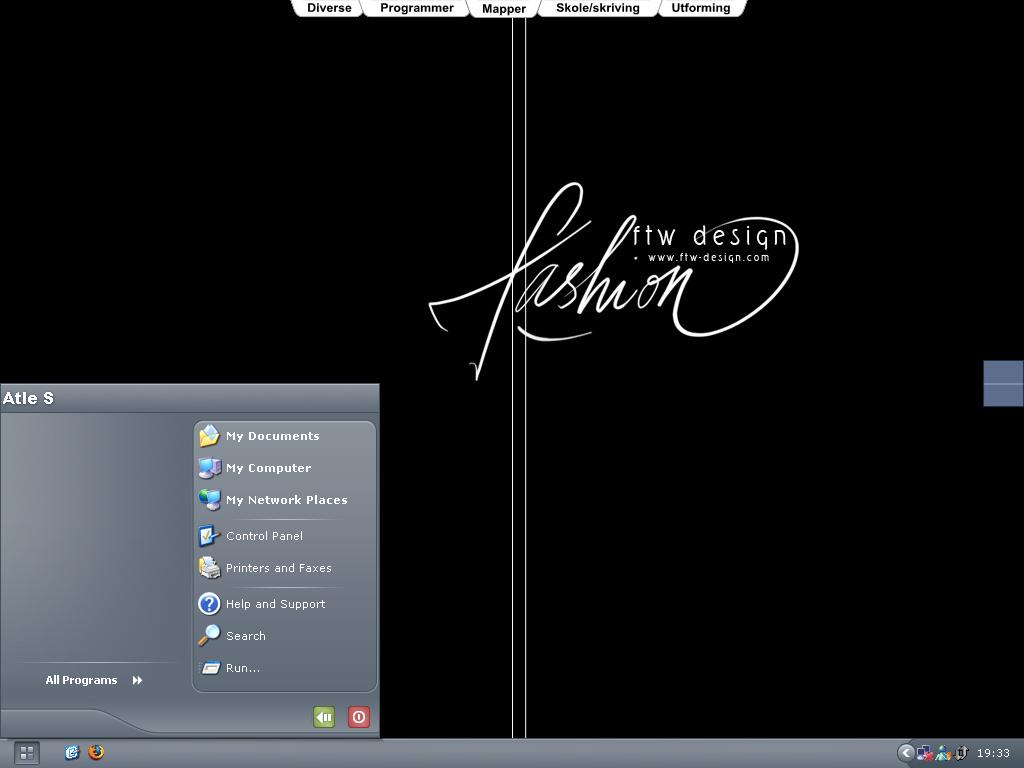
Task: Click the Control Panel checkmark icon
Action: (209, 536)
